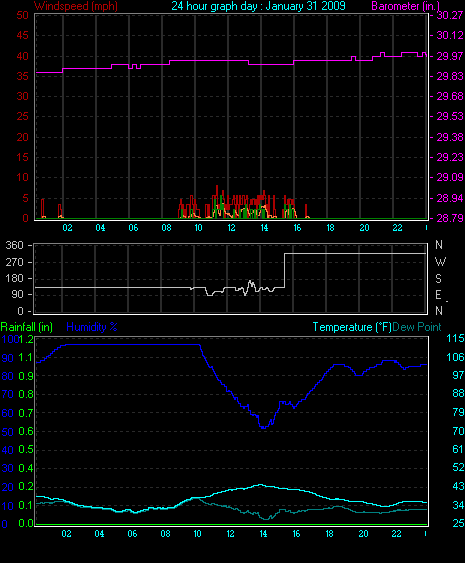Click the 28.79 barometer scale value
Screen dimensions: 465x563
point(450,218)
